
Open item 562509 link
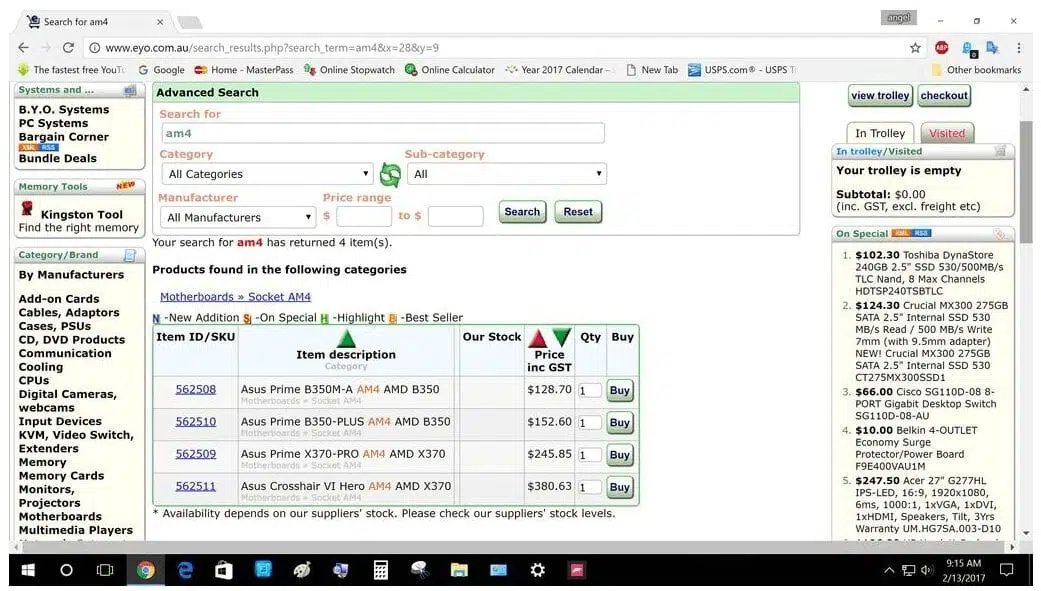point(196,454)
